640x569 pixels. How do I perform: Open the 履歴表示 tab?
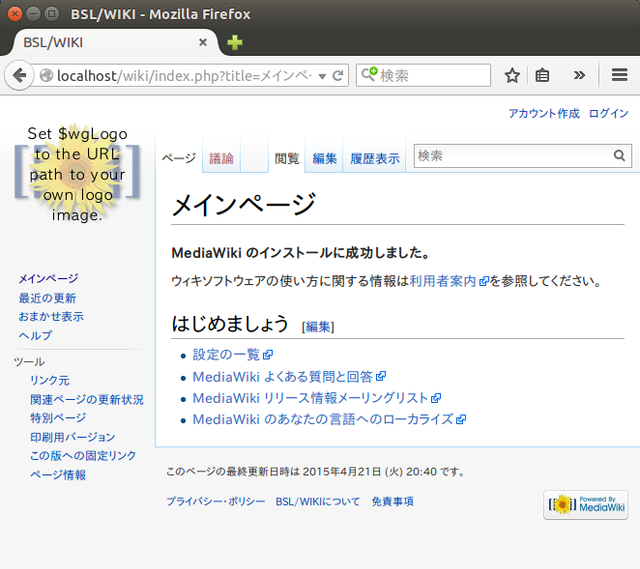pyautogui.click(x=375, y=158)
